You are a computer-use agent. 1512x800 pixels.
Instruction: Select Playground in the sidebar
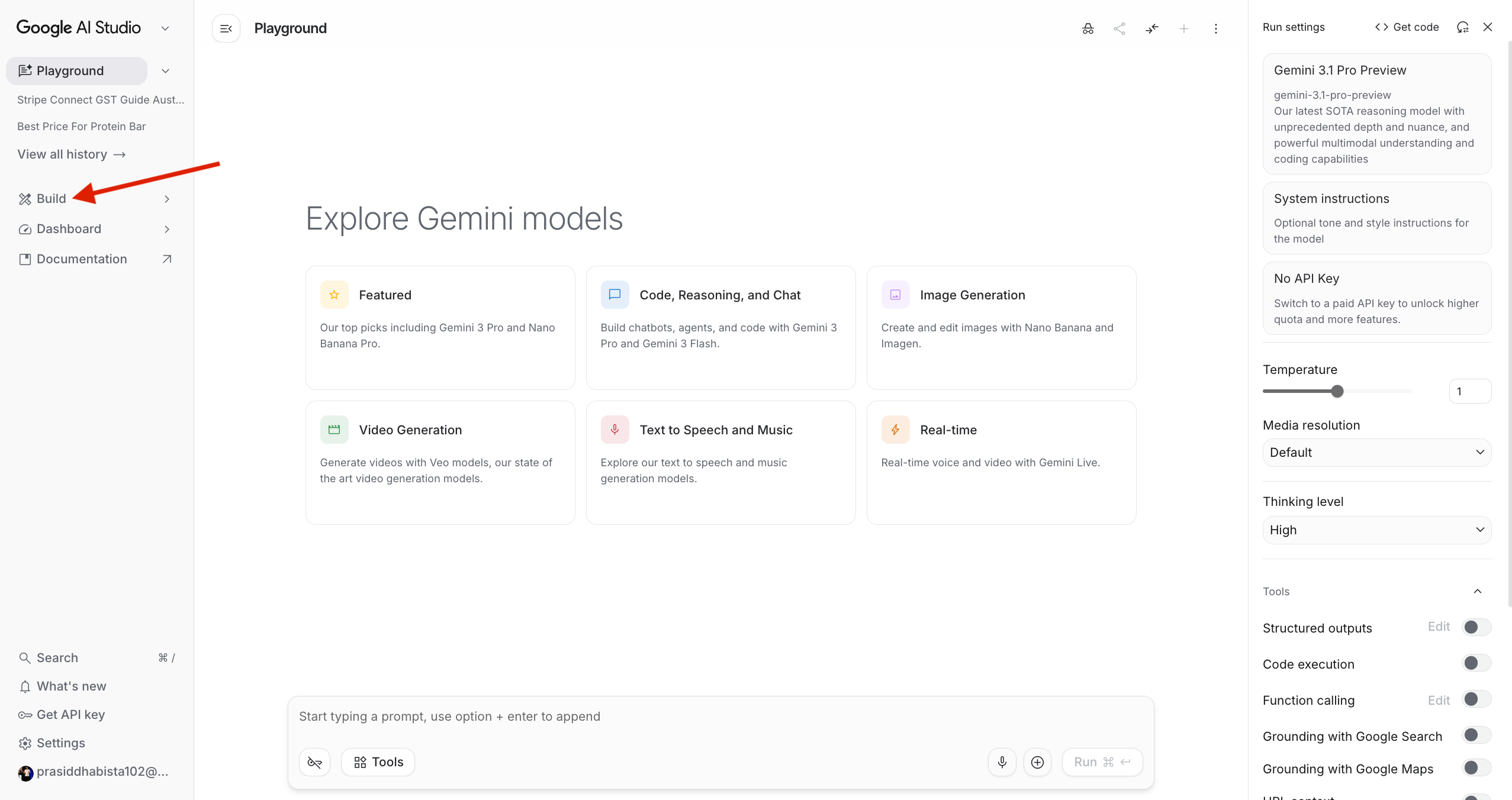(x=77, y=71)
